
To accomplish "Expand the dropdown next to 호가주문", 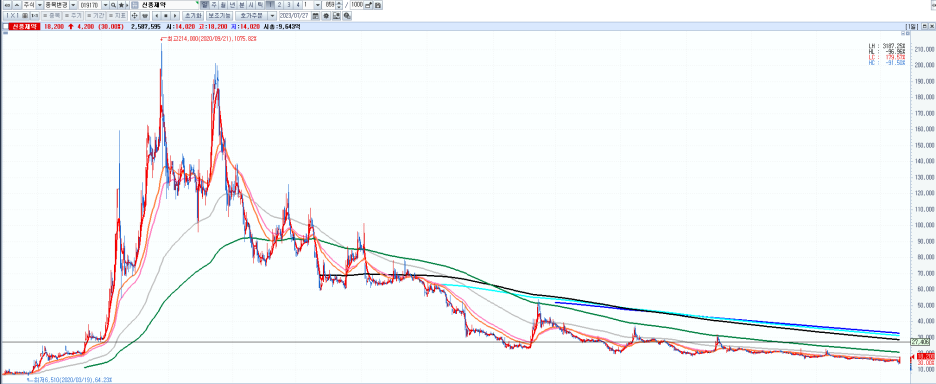I will [x=272, y=16].
